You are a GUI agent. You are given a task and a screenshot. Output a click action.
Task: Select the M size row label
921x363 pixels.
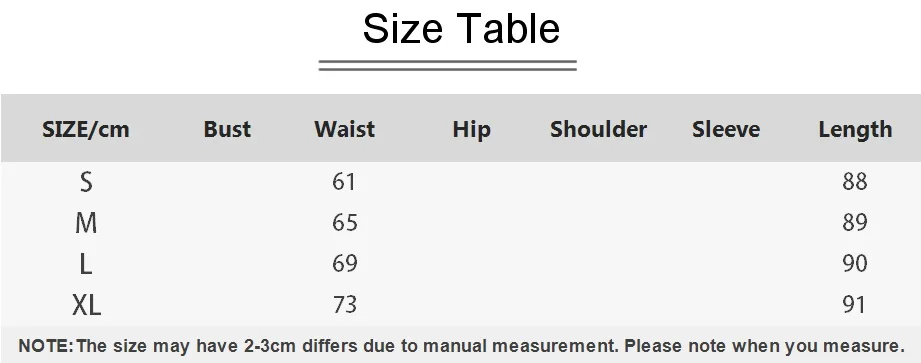pyautogui.click(x=86, y=223)
